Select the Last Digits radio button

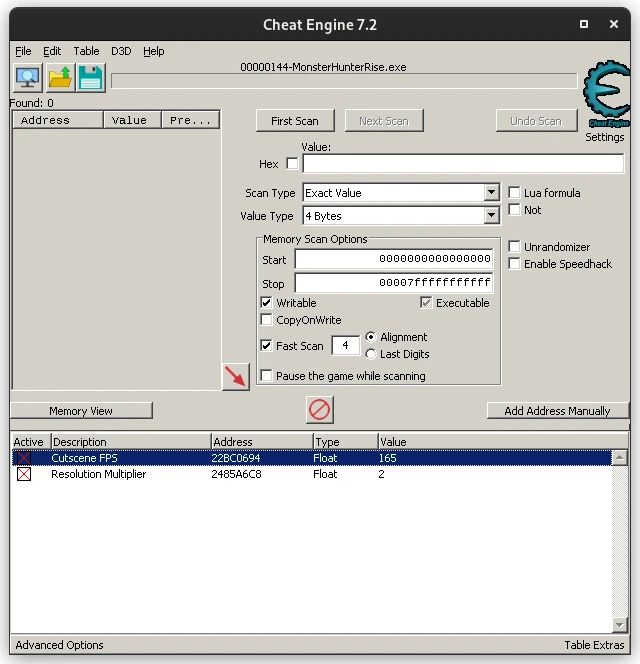pos(371,354)
